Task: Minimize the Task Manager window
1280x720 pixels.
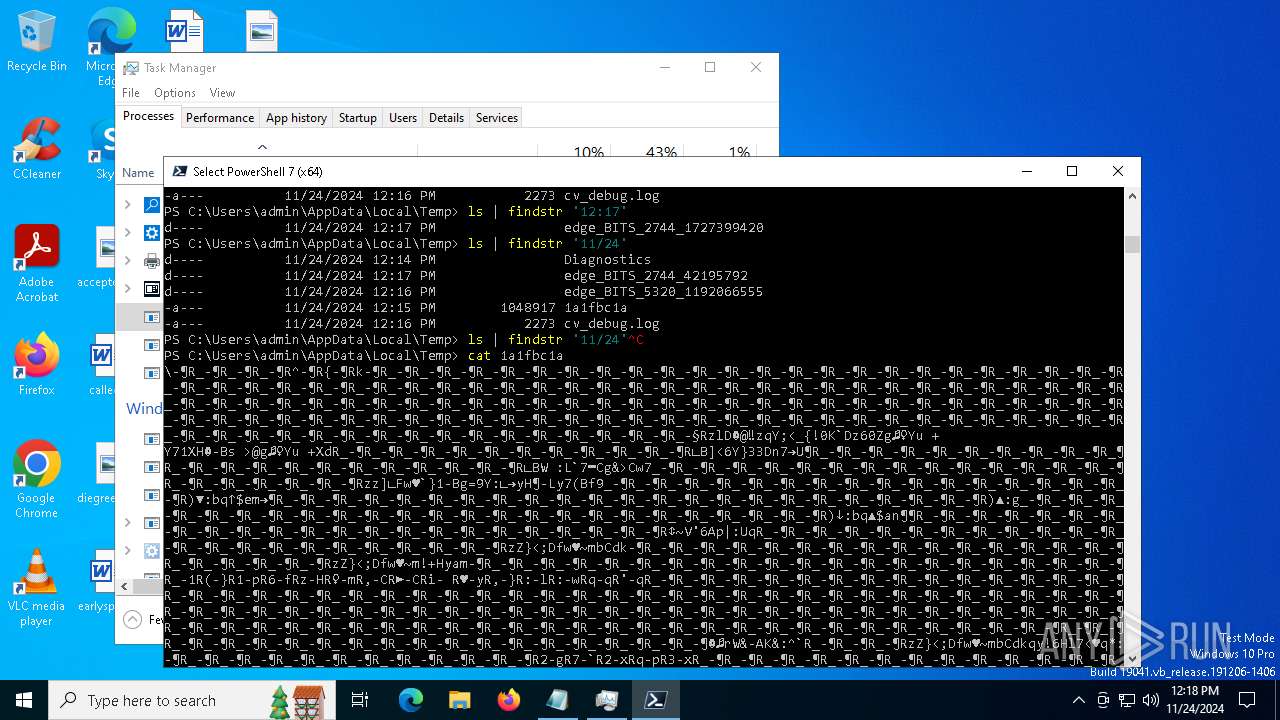Action: [x=664, y=68]
